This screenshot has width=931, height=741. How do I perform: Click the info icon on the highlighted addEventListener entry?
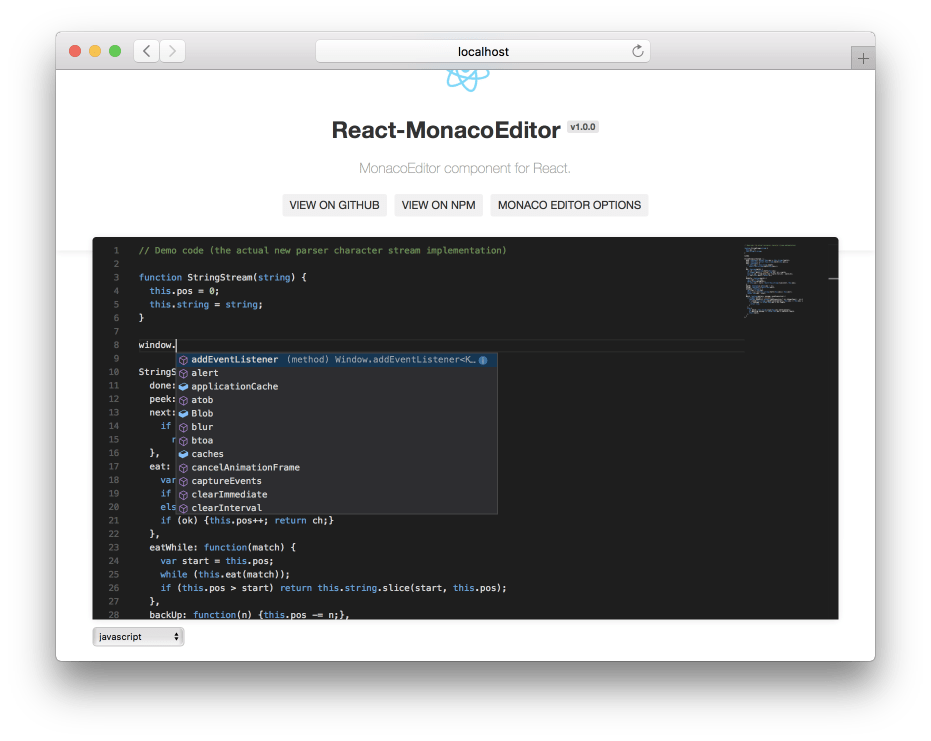[x=483, y=359]
